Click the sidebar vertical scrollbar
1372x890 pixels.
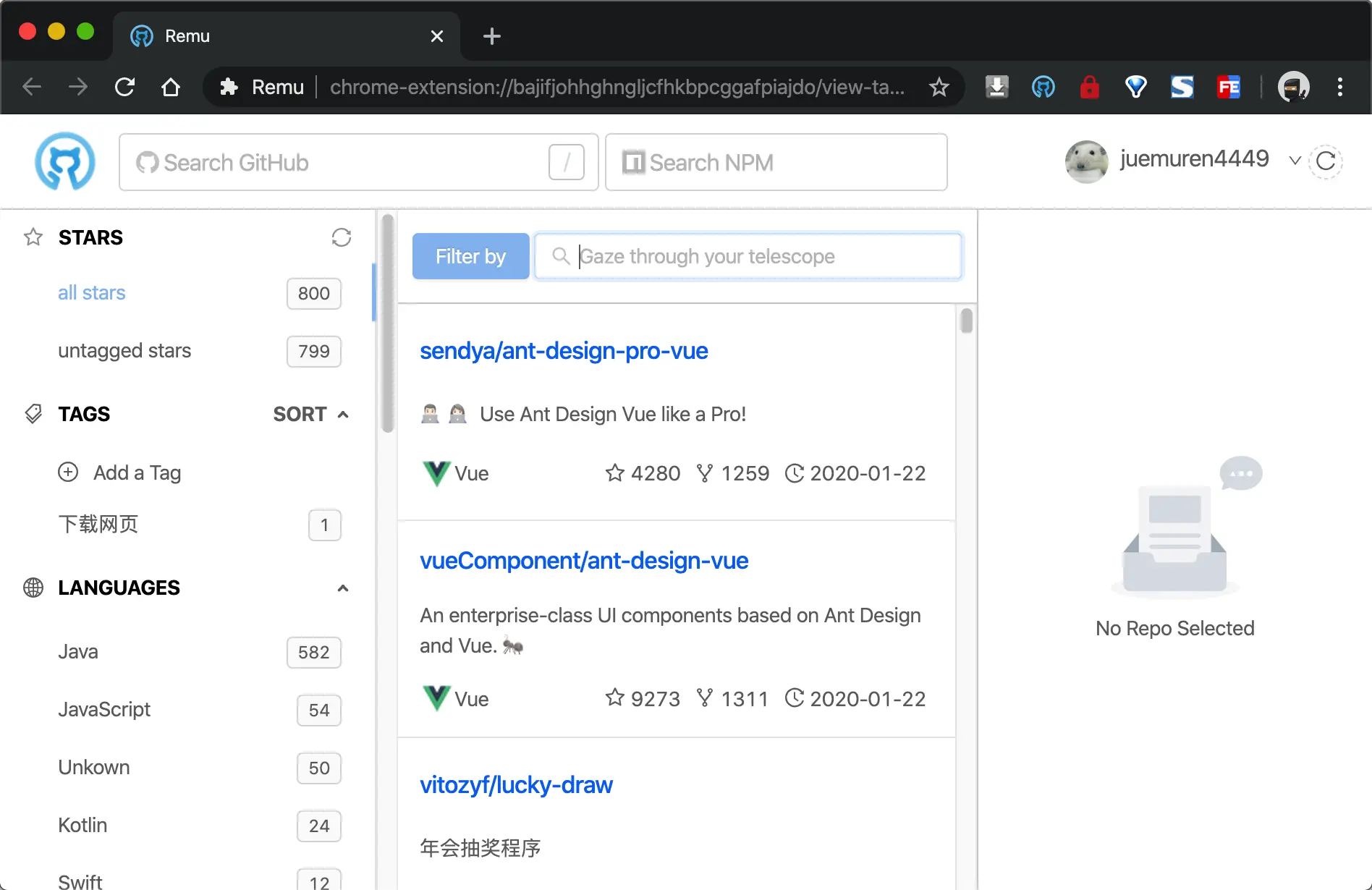point(388,323)
